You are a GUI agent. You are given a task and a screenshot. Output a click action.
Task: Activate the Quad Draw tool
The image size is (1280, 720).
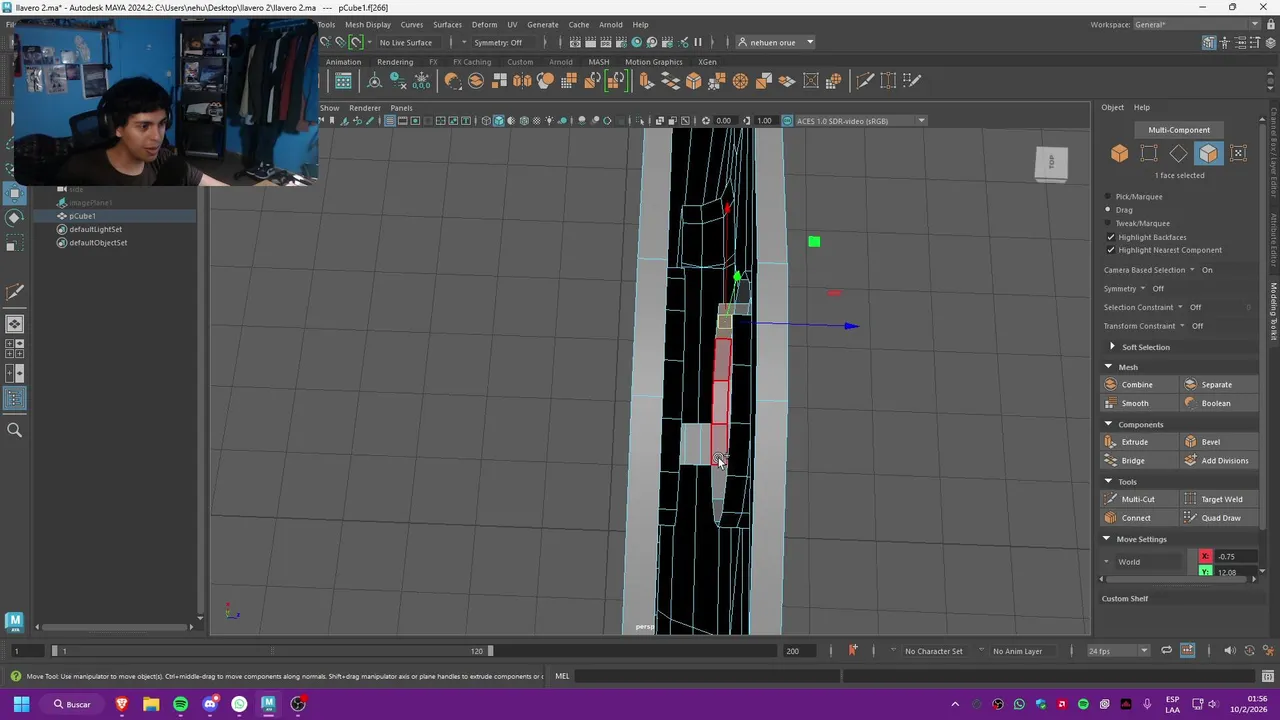click(x=1218, y=518)
